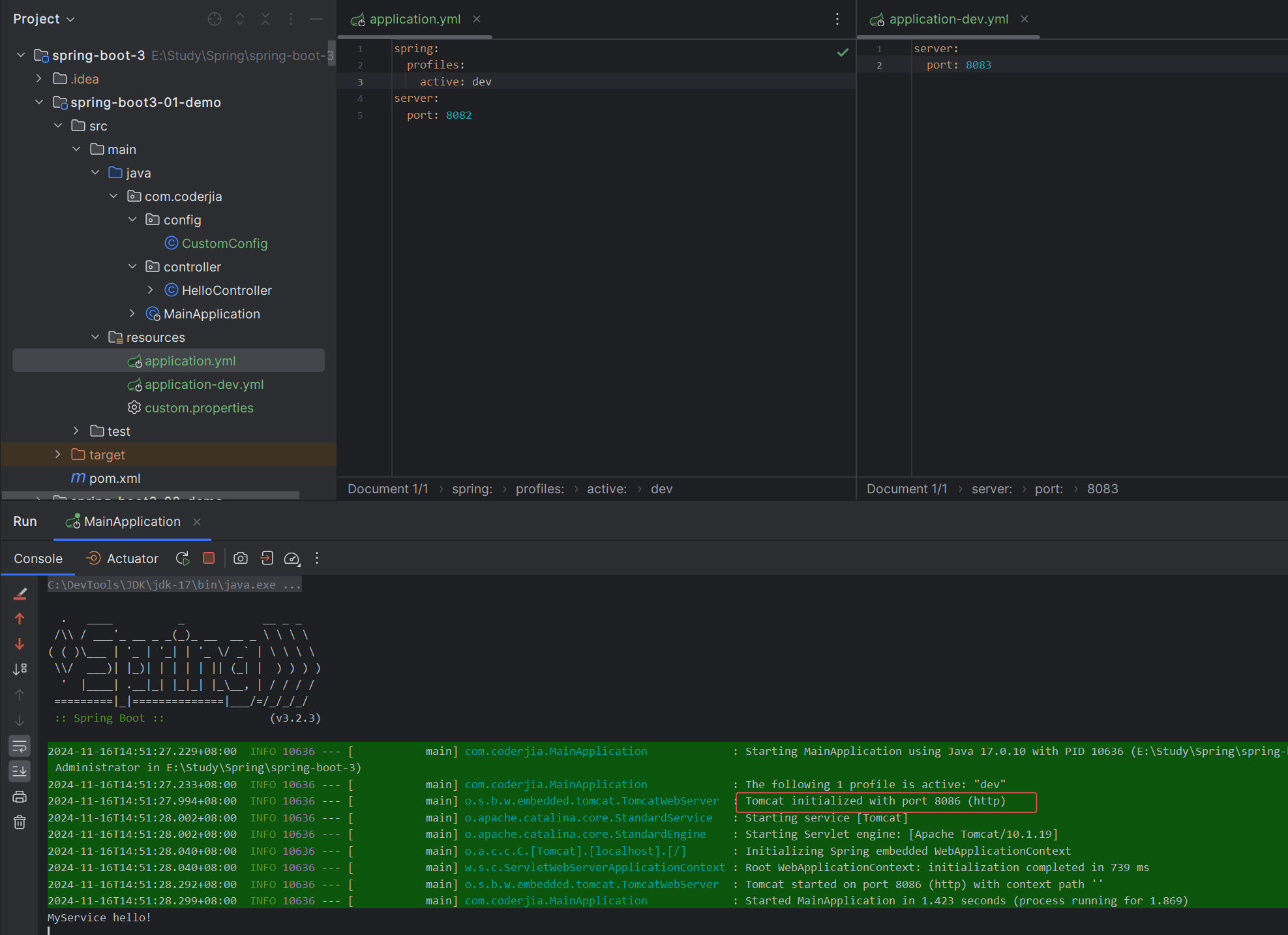This screenshot has width=1288, height=935.
Task: Close the application.yml editor tab
Action: (x=477, y=20)
